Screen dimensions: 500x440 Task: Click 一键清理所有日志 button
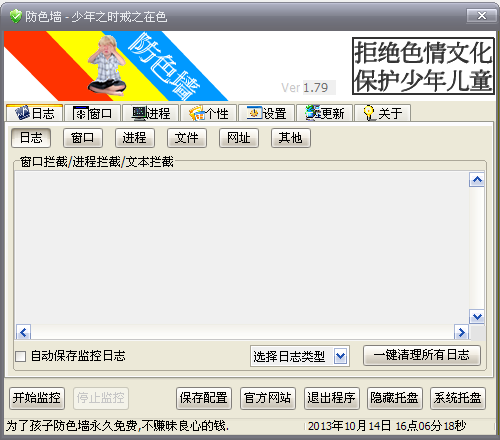422,355
